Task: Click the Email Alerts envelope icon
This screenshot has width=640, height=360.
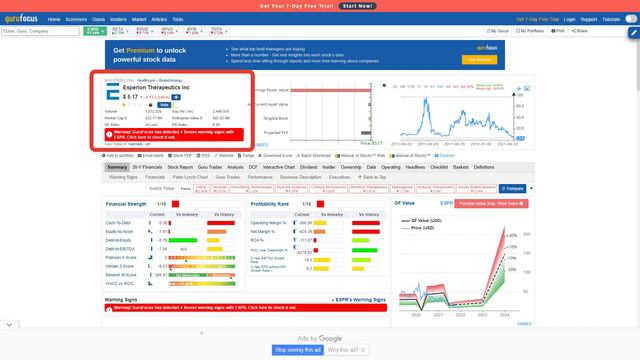Action: (140, 156)
